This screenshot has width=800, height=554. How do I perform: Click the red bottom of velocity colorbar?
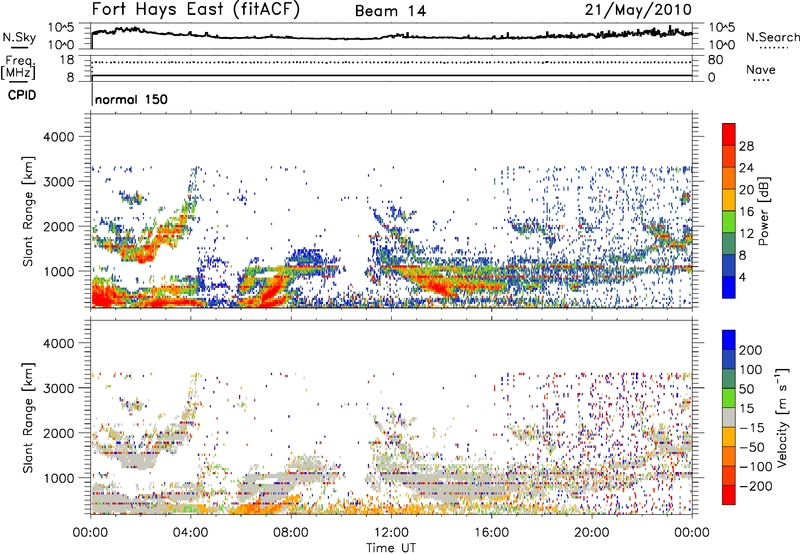[x=729, y=495]
